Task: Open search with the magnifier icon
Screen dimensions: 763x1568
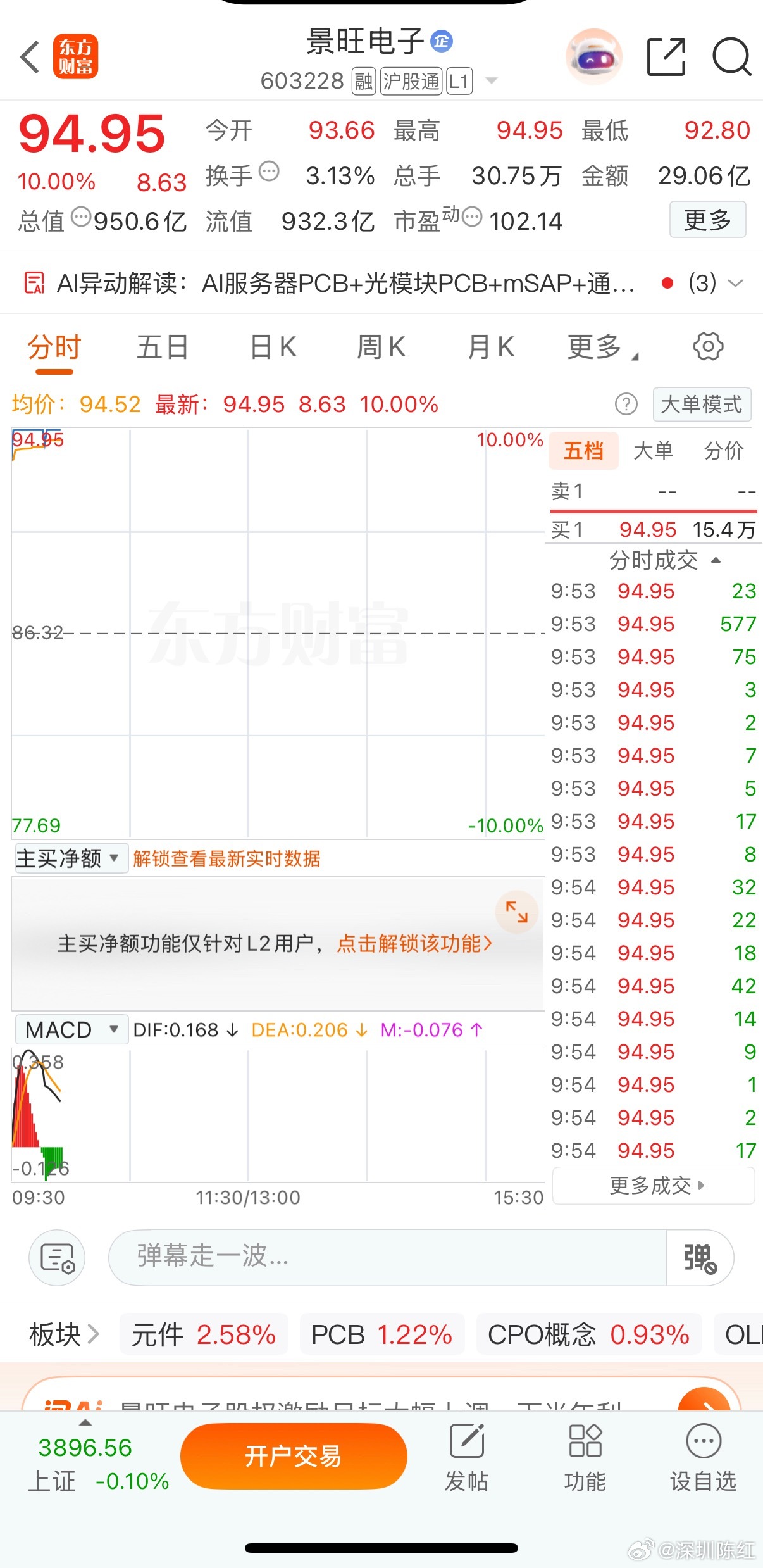Action: pos(732,57)
